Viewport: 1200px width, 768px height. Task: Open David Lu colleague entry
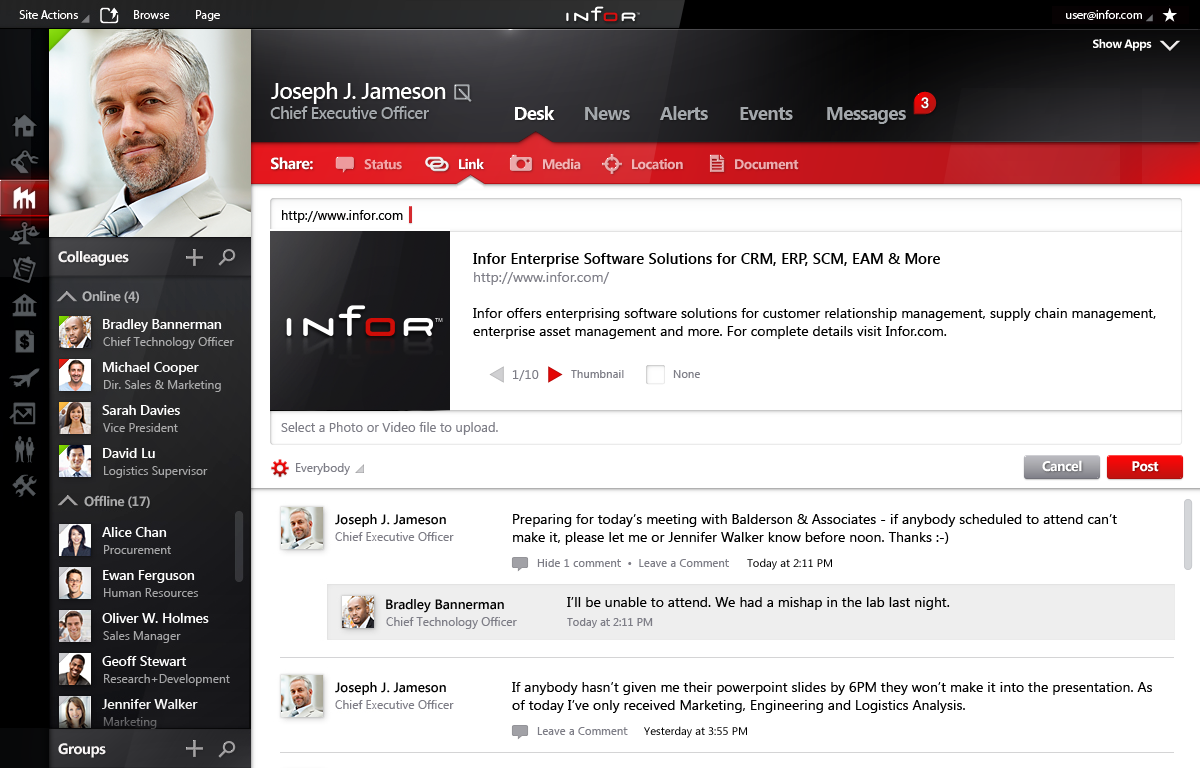(150, 461)
